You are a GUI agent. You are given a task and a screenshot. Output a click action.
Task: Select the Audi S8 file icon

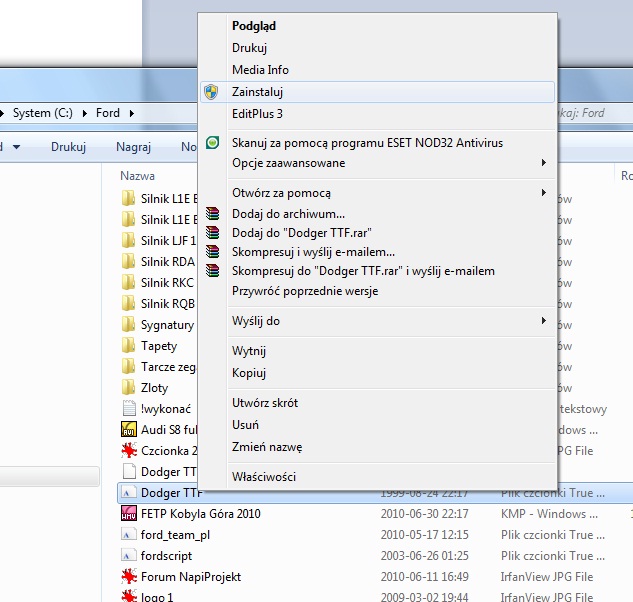[128, 430]
